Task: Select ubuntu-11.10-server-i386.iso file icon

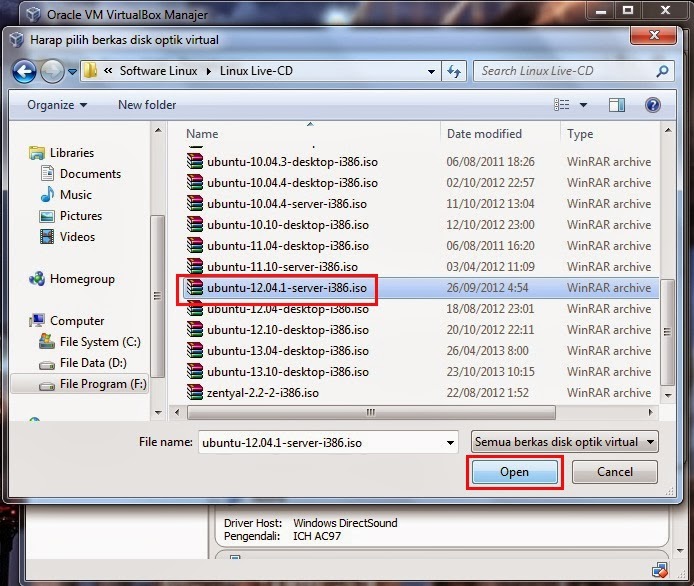Action: click(x=194, y=266)
